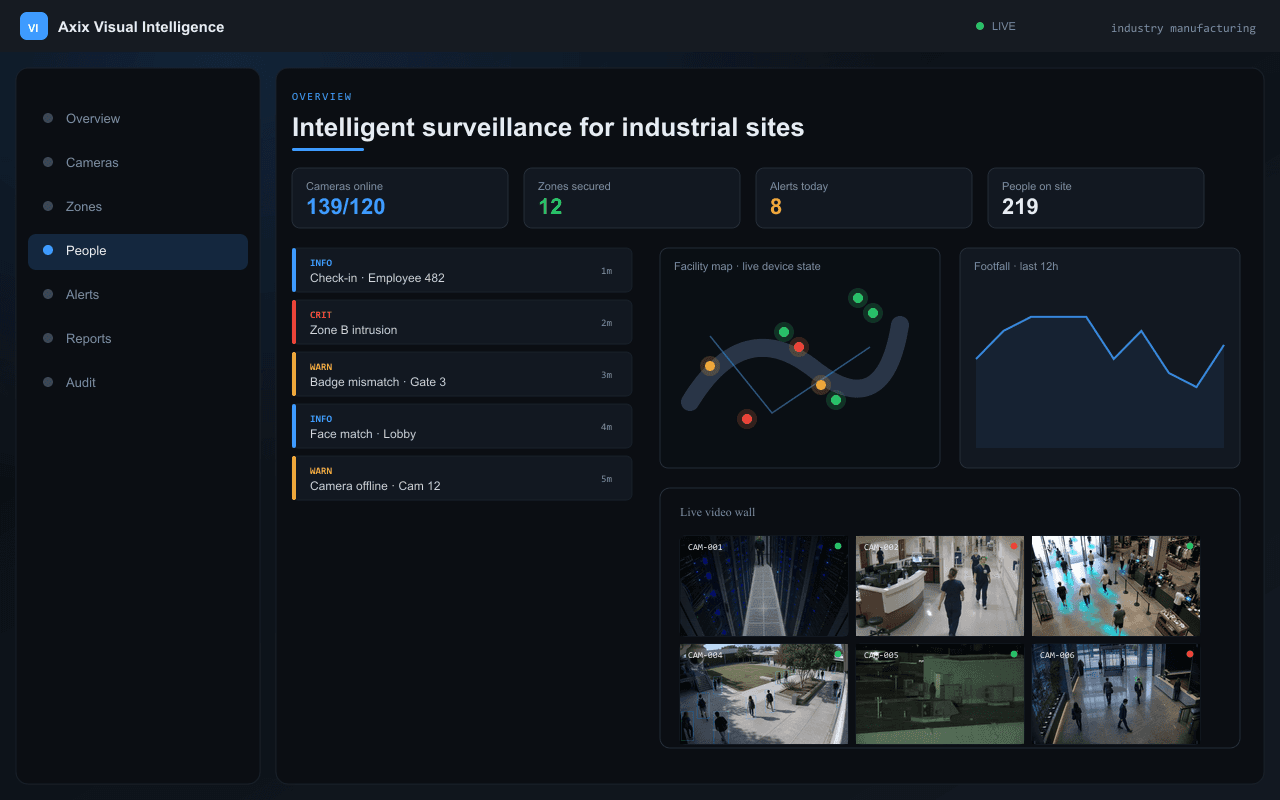Click the red status dot on CAM-002 feed
The height and width of the screenshot is (800, 1280).
[x=1014, y=546]
